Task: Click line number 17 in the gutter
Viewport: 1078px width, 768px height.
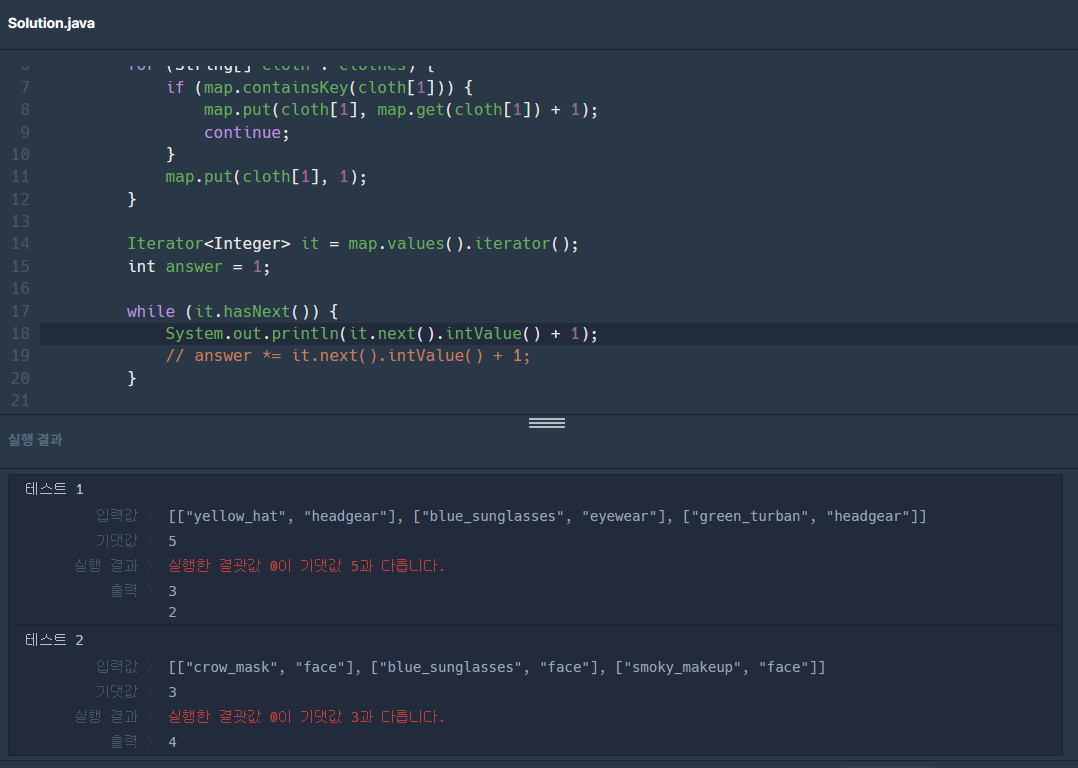Action: (x=21, y=311)
